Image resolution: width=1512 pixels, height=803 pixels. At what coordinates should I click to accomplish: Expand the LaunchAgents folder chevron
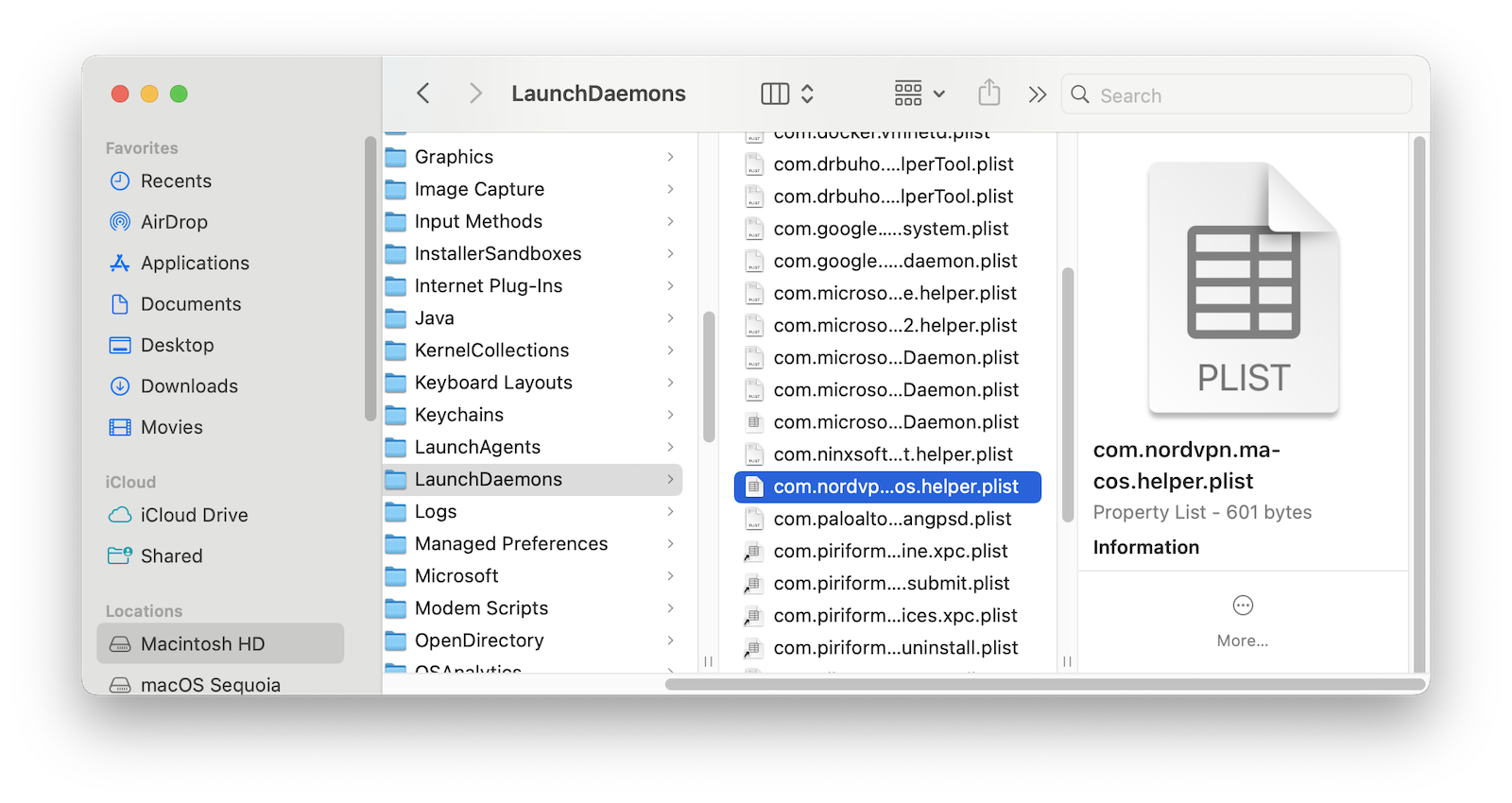[670, 447]
